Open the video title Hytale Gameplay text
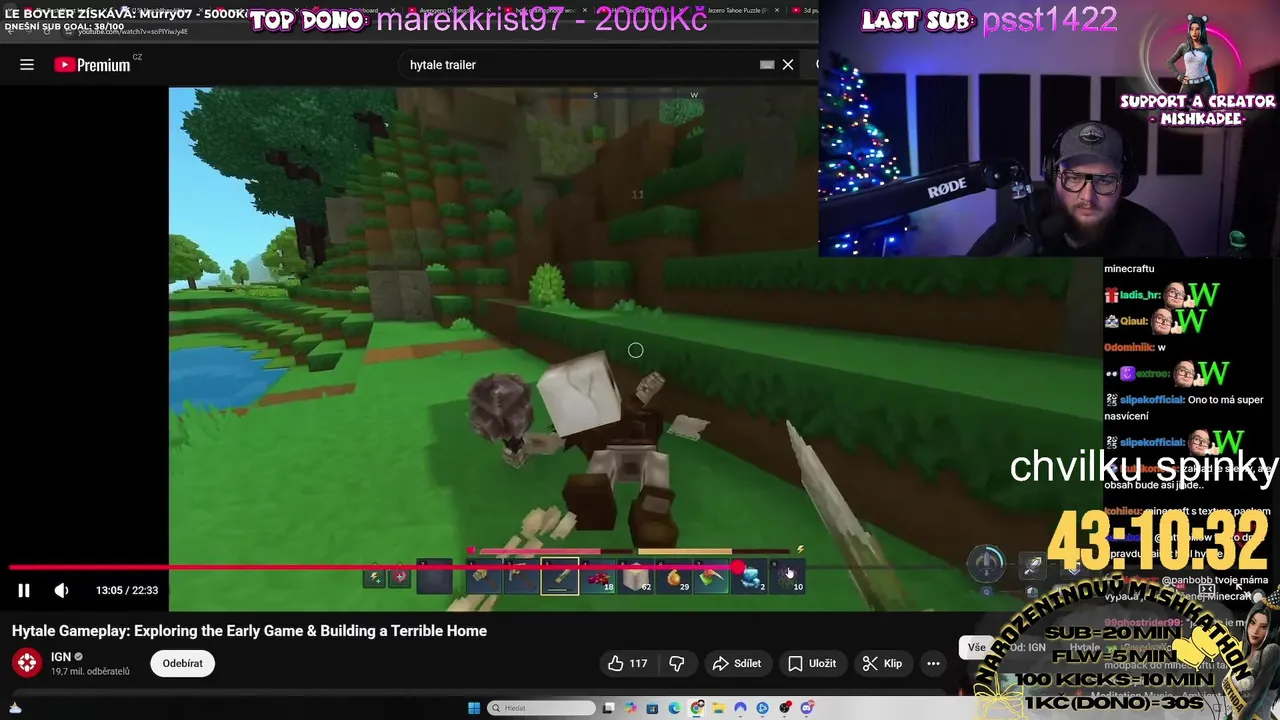 coord(249,631)
